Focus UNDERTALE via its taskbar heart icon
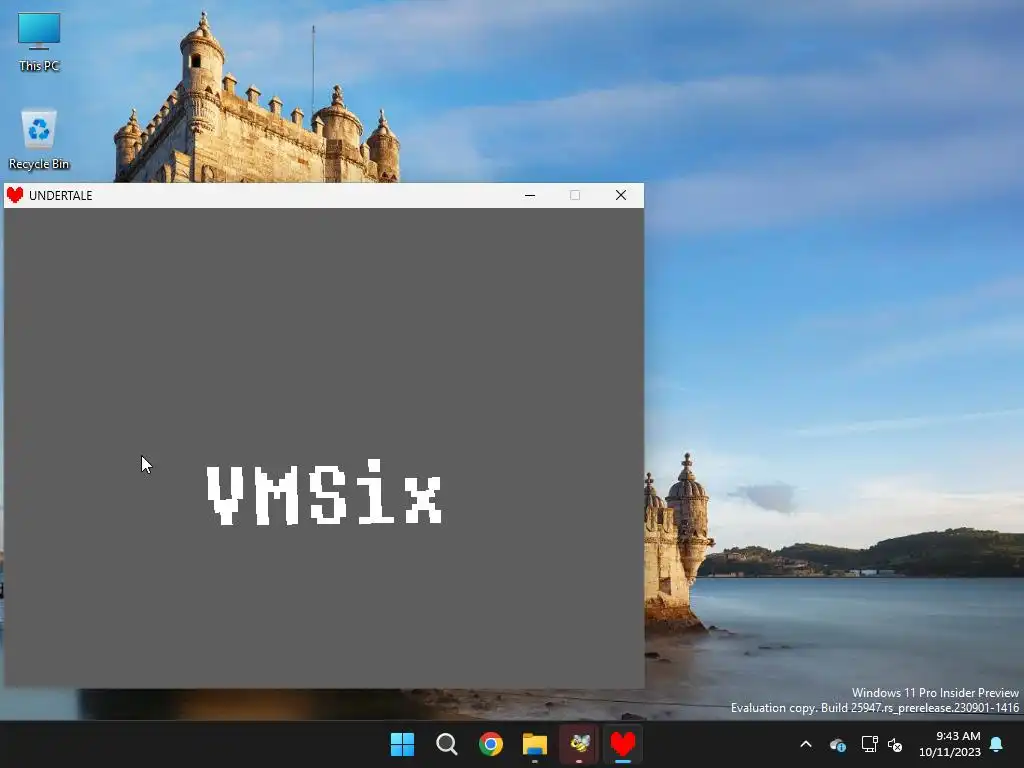This screenshot has width=1024, height=768. click(623, 744)
